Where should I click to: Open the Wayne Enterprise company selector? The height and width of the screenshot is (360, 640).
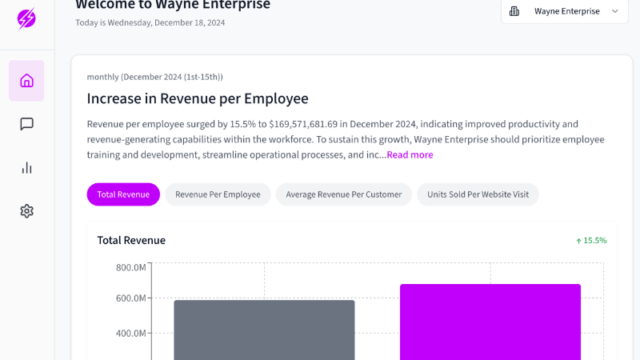[x=564, y=11]
